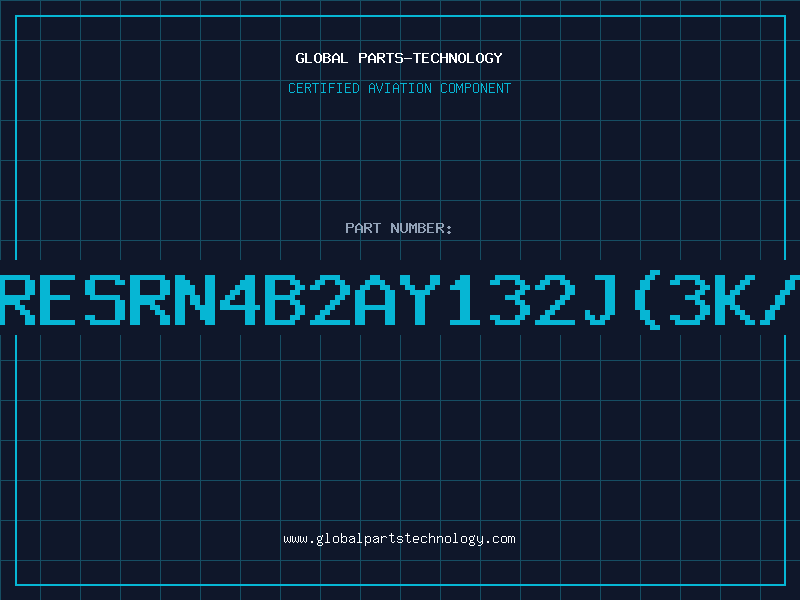Click the 3K characters after the parenthesis

click(x=712, y=300)
